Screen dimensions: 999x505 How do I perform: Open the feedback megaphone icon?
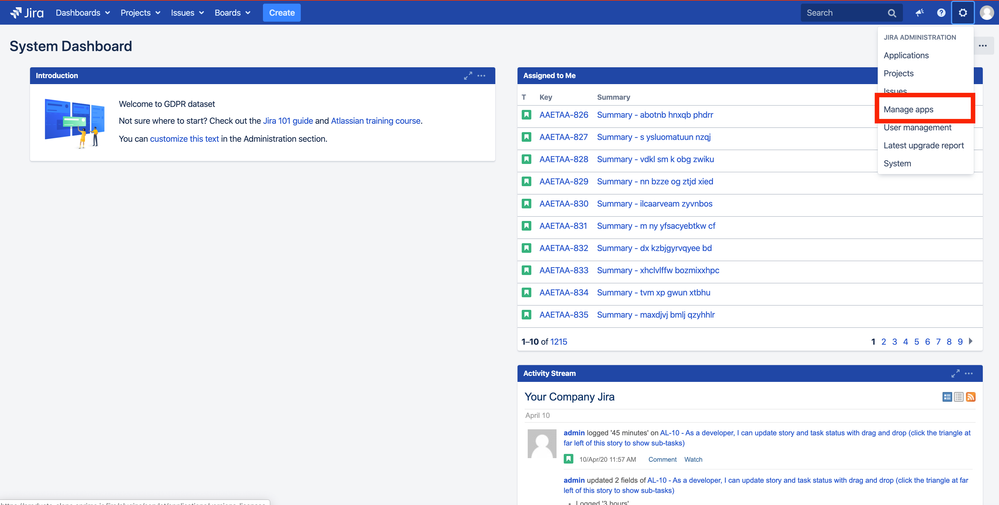pos(920,13)
